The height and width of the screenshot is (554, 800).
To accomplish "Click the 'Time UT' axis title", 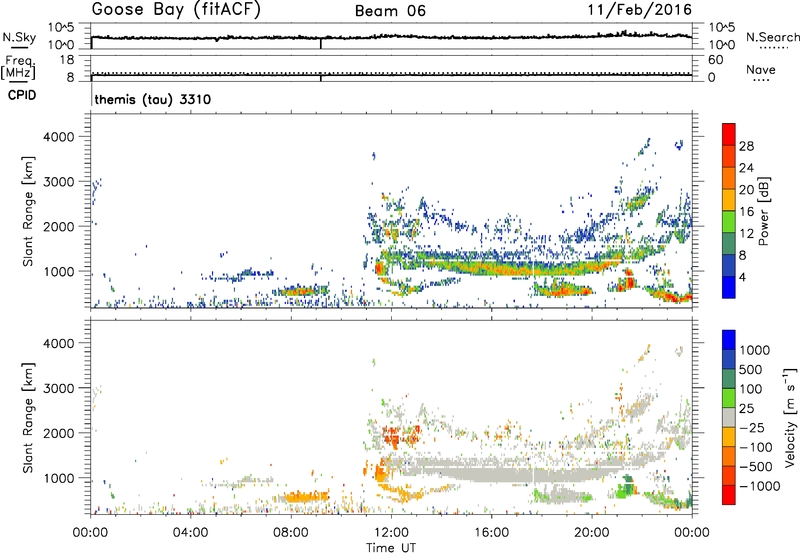I will [391, 548].
